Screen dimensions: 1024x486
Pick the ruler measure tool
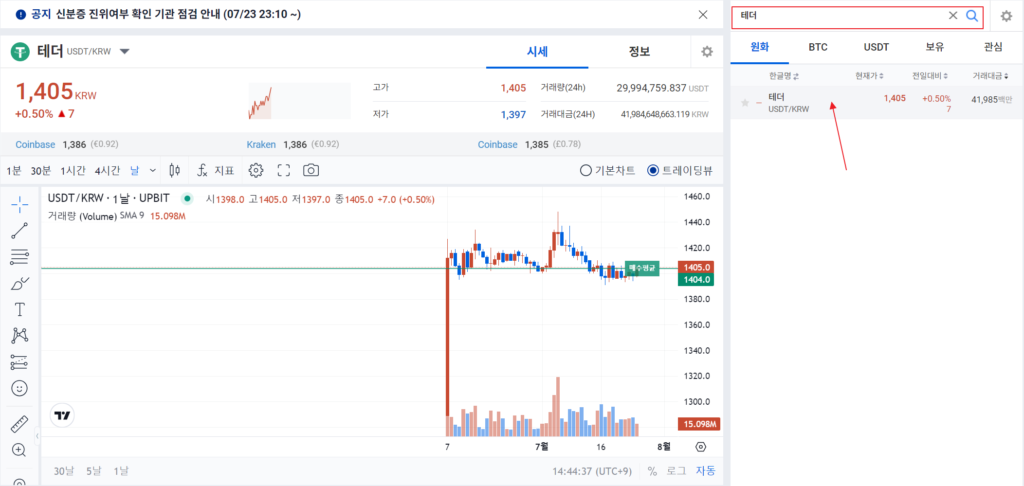pyautogui.click(x=19, y=422)
